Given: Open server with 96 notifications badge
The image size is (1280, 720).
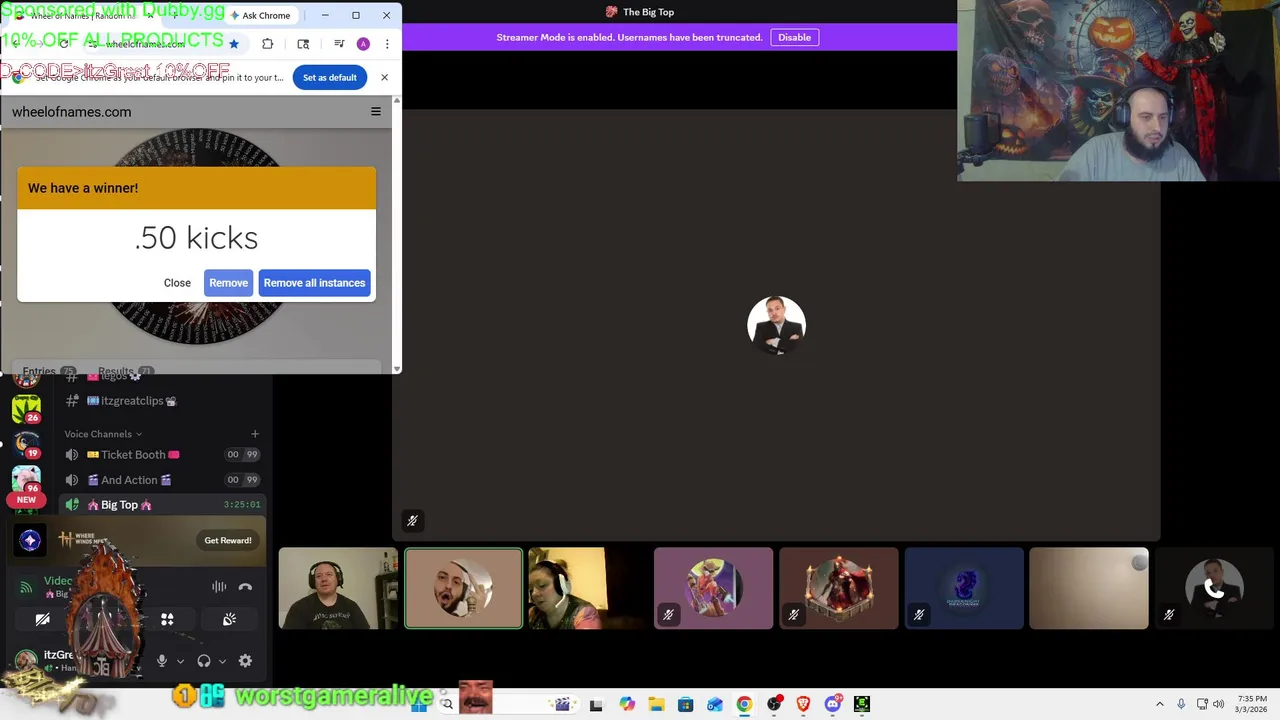Looking at the screenshot, I should tap(26, 481).
